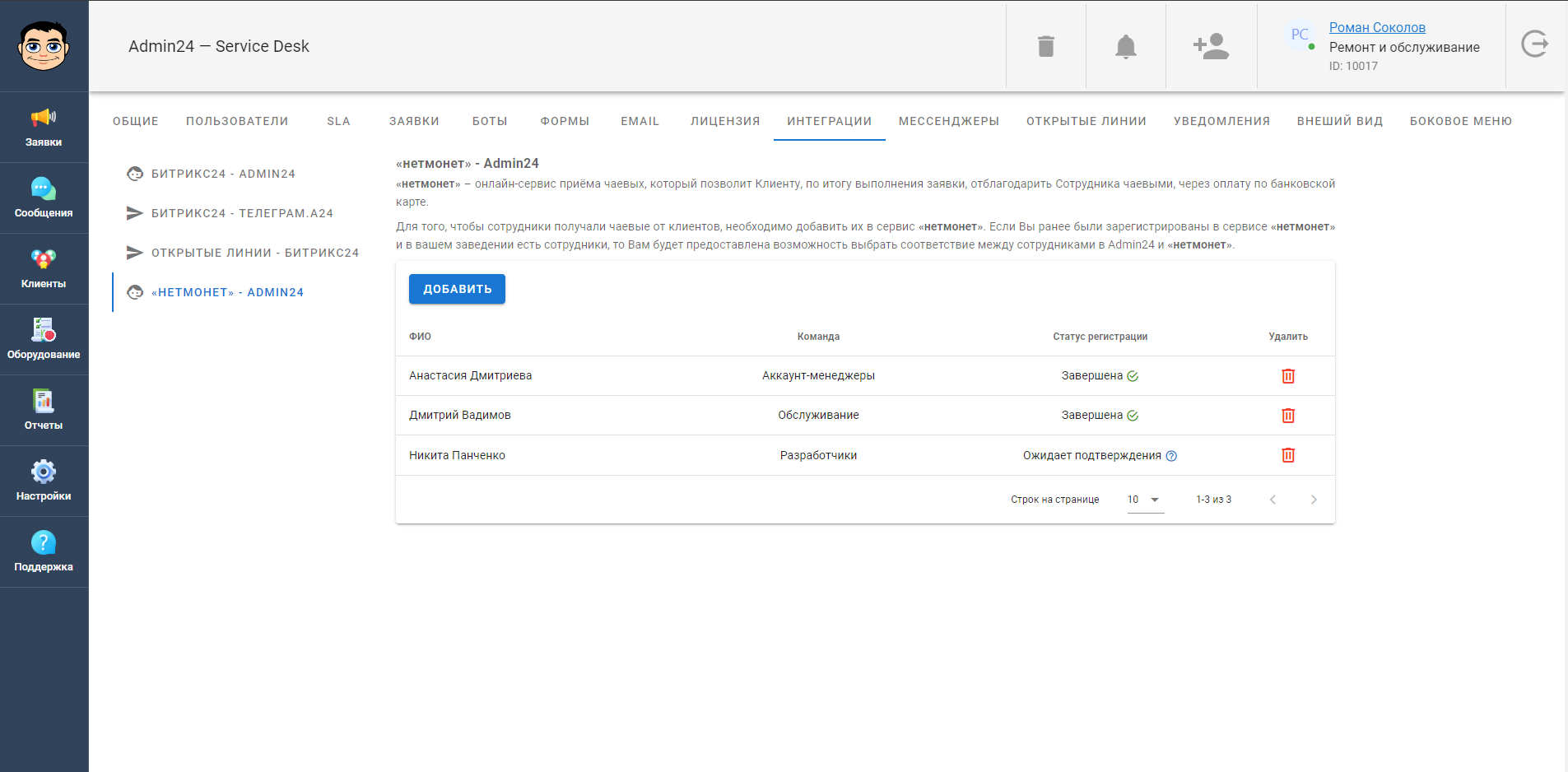Go to Клиенты in the sidebar
The height and width of the screenshot is (772, 1568).
coord(44,269)
